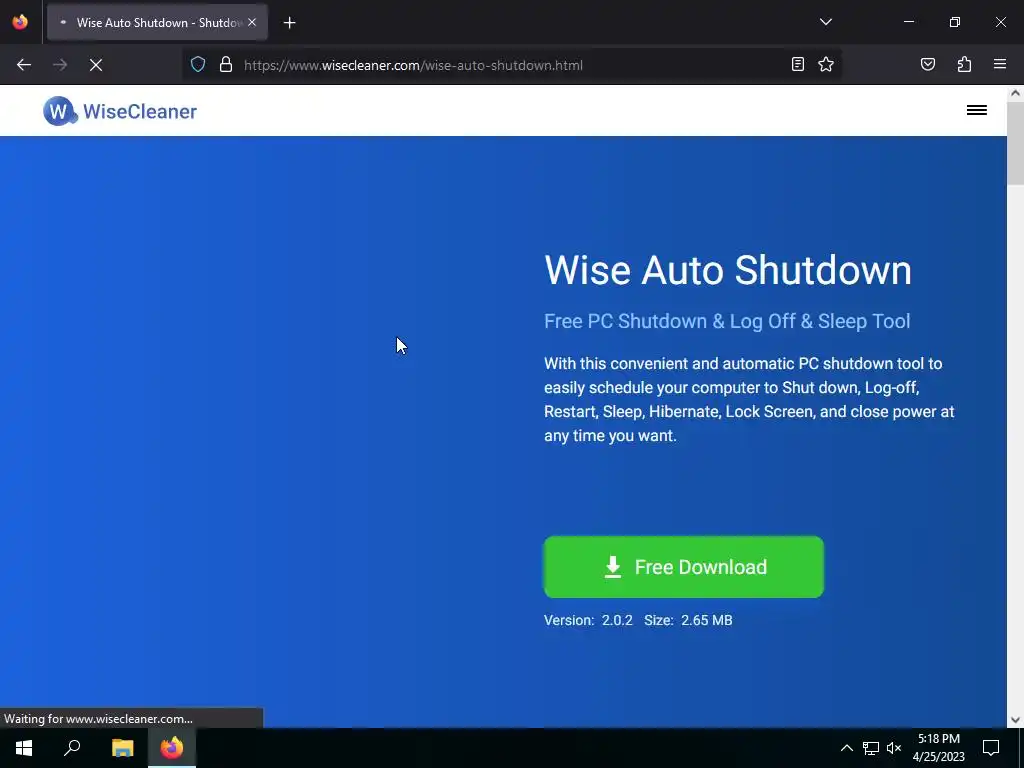The width and height of the screenshot is (1024, 768).
Task: Save to Pocket icon in toolbar
Action: (928, 64)
